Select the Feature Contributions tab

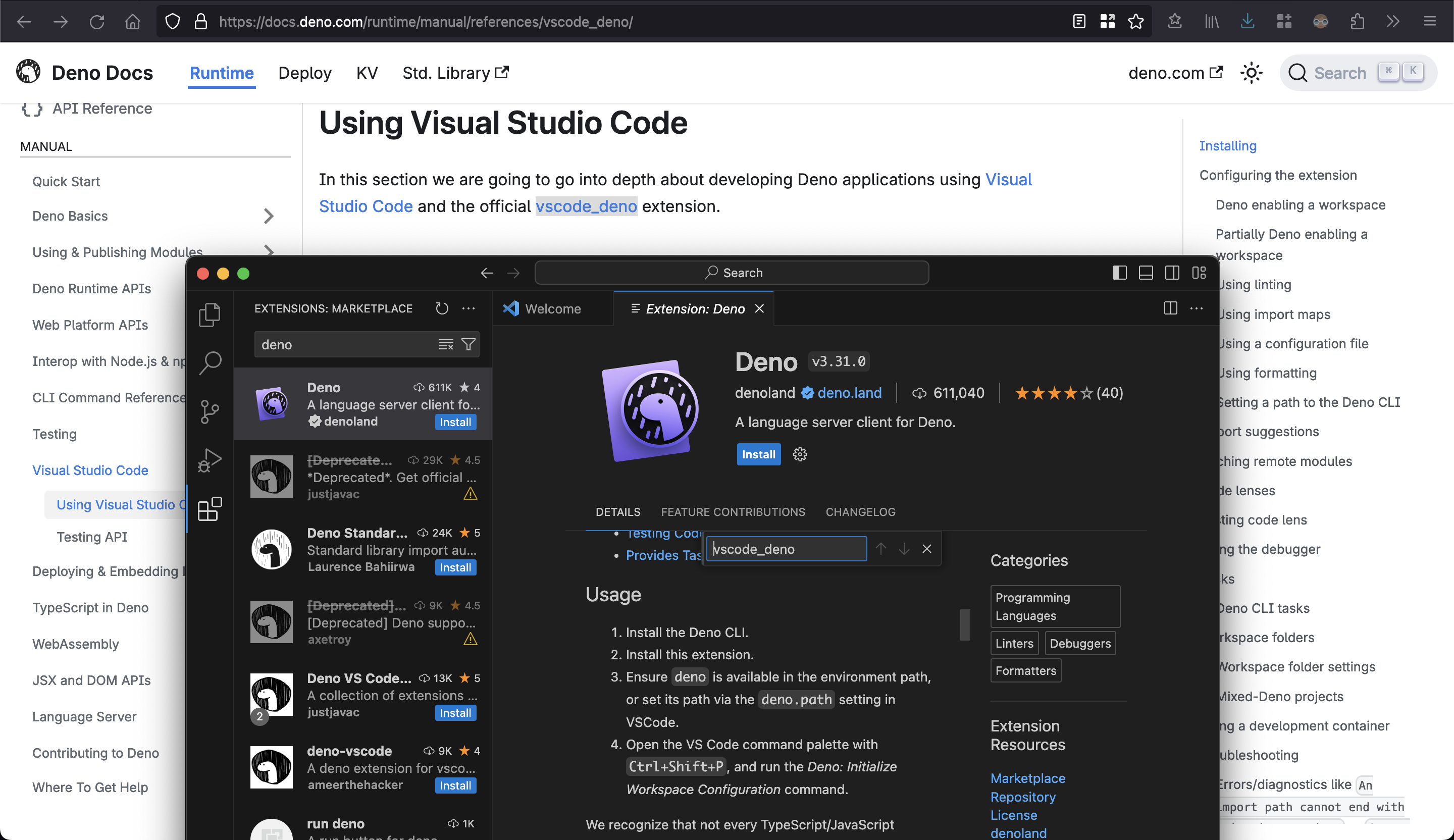pyautogui.click(x=733, y=512)
